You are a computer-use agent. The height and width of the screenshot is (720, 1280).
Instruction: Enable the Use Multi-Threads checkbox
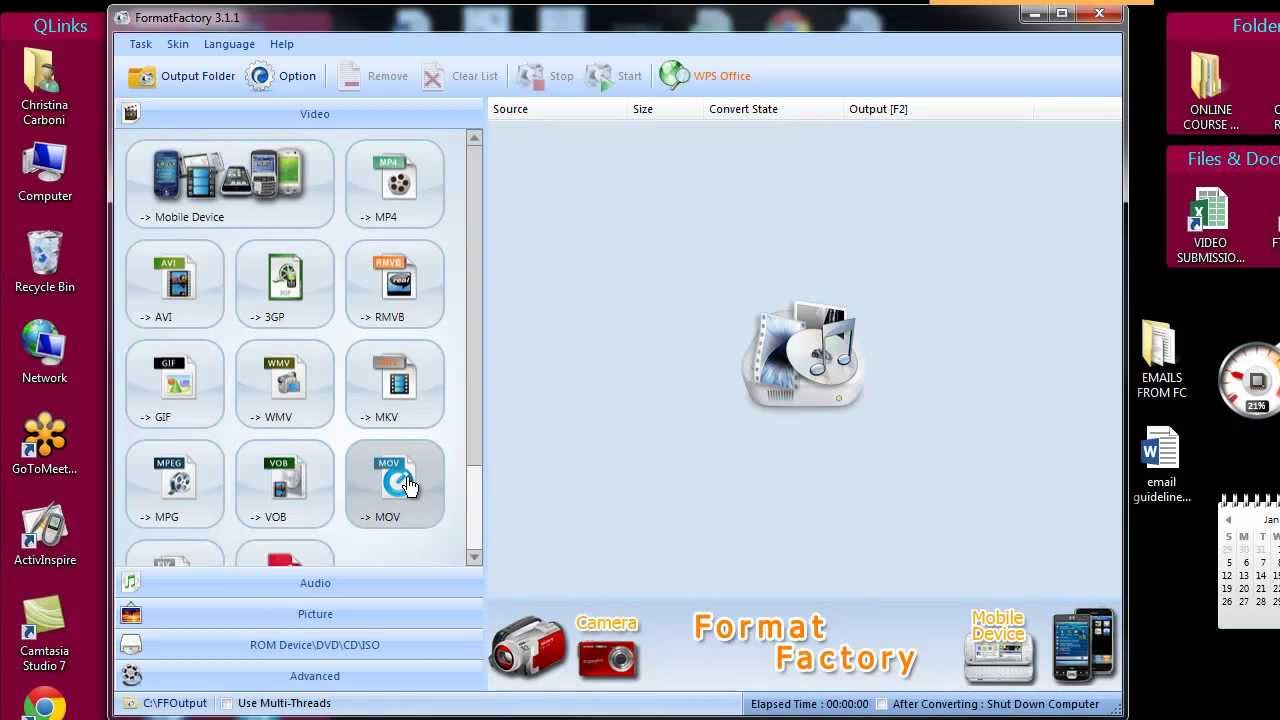(227, 703)
